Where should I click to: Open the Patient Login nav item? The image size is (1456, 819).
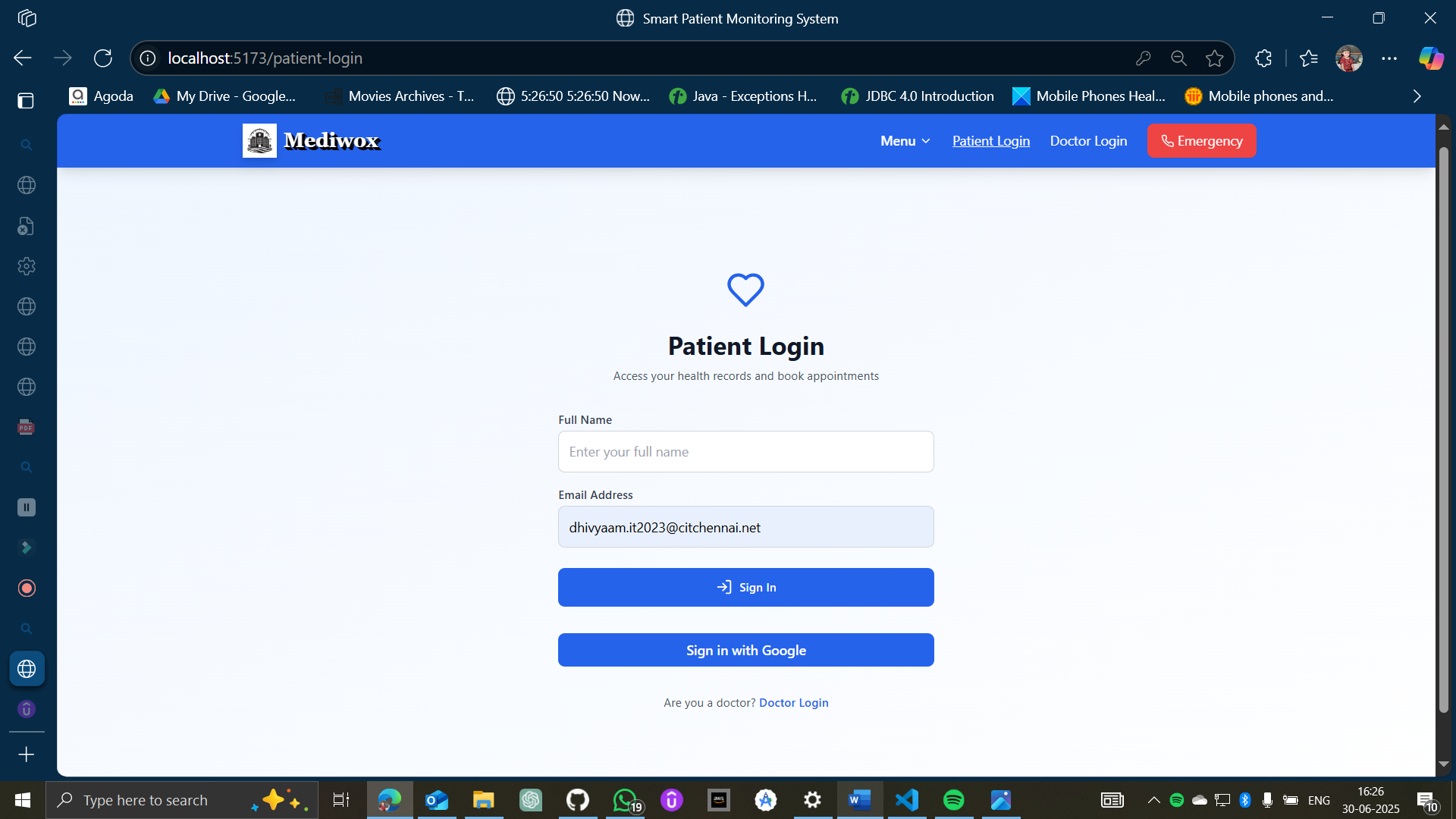(x=990, y=141)
